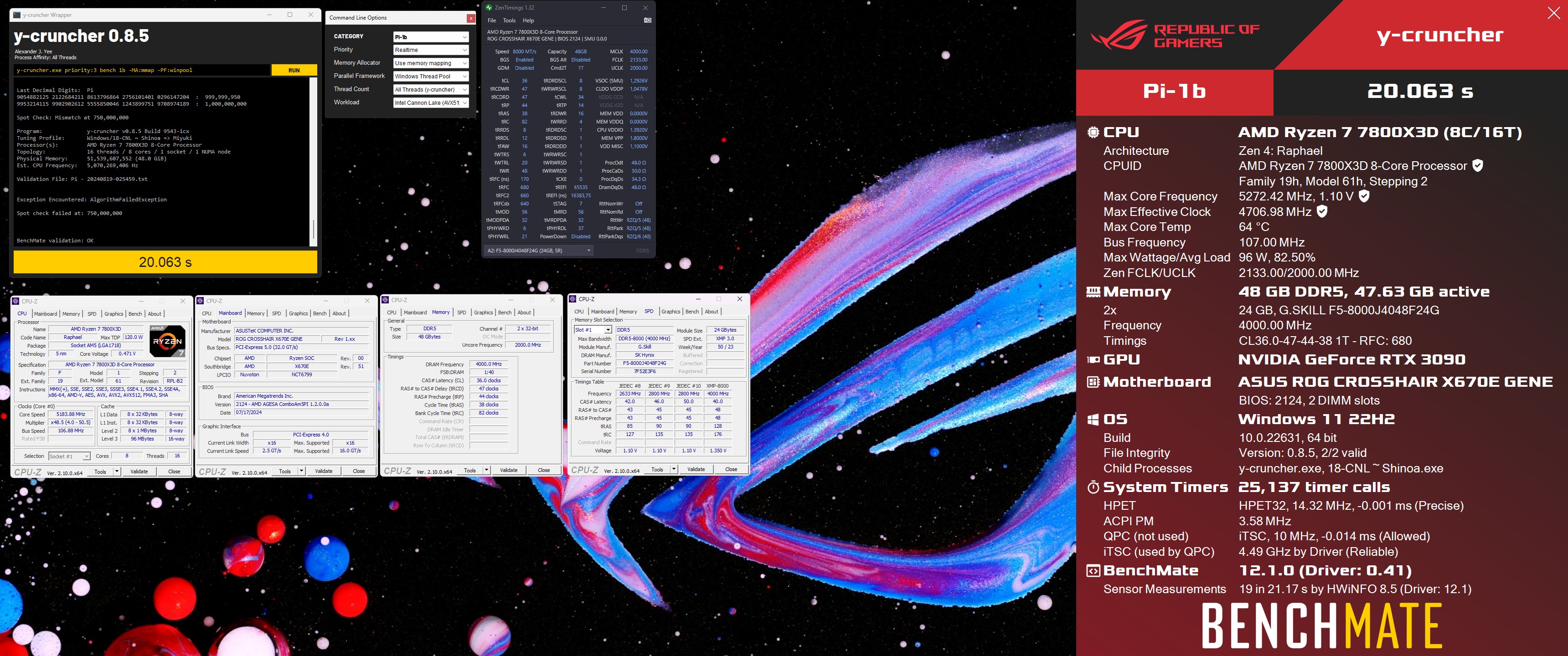
Task: Click the Windows OS icon in BenchMate
Action: 1093,419
